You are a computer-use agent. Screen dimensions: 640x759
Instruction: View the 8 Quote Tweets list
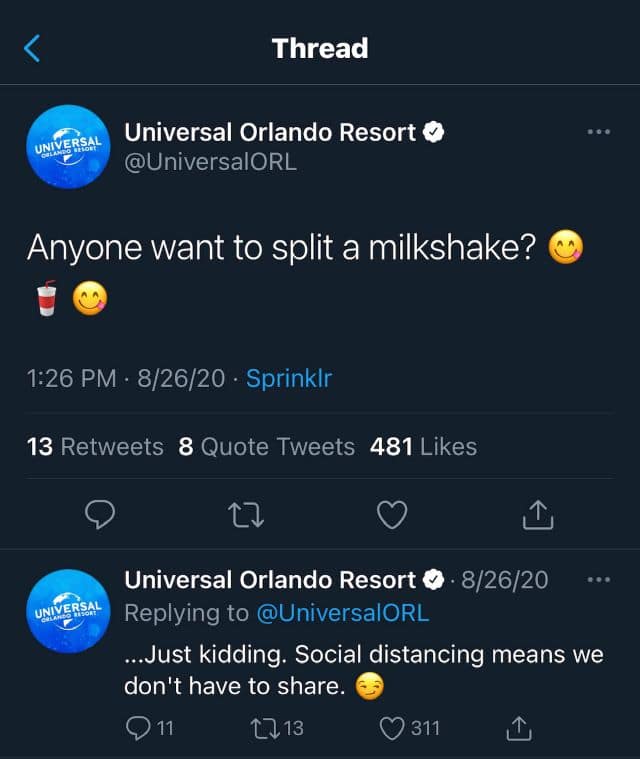267,446
